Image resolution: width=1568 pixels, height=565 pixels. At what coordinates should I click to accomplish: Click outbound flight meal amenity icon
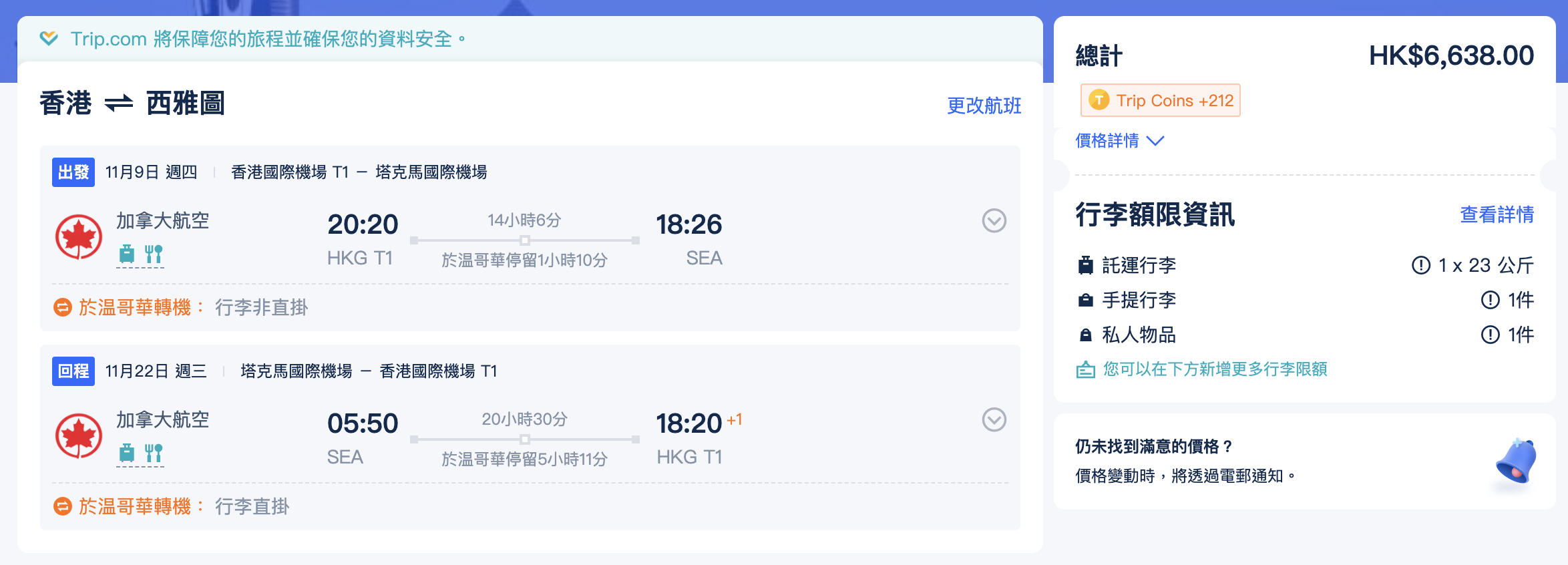154,254
